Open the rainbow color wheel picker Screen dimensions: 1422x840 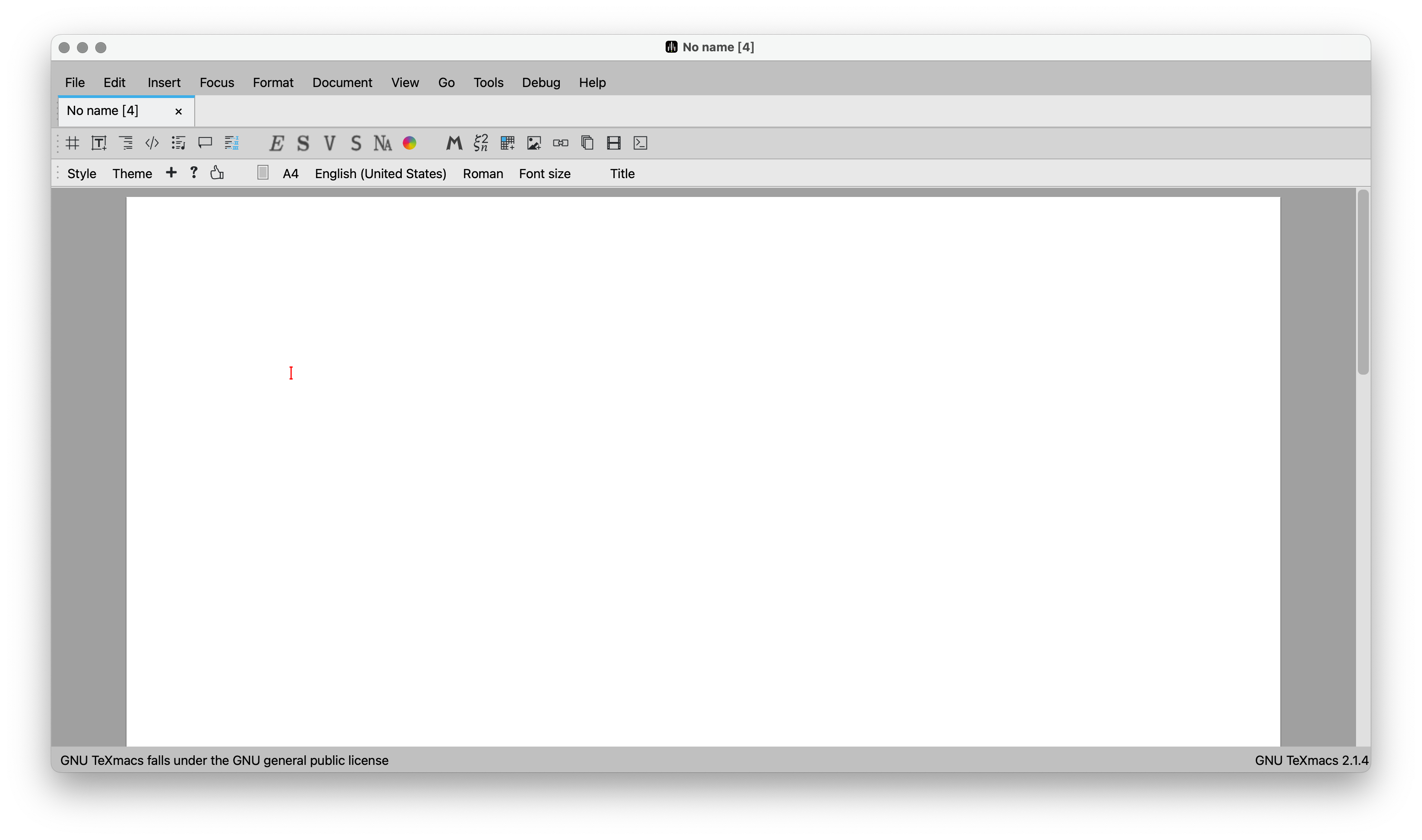[409, 143]
